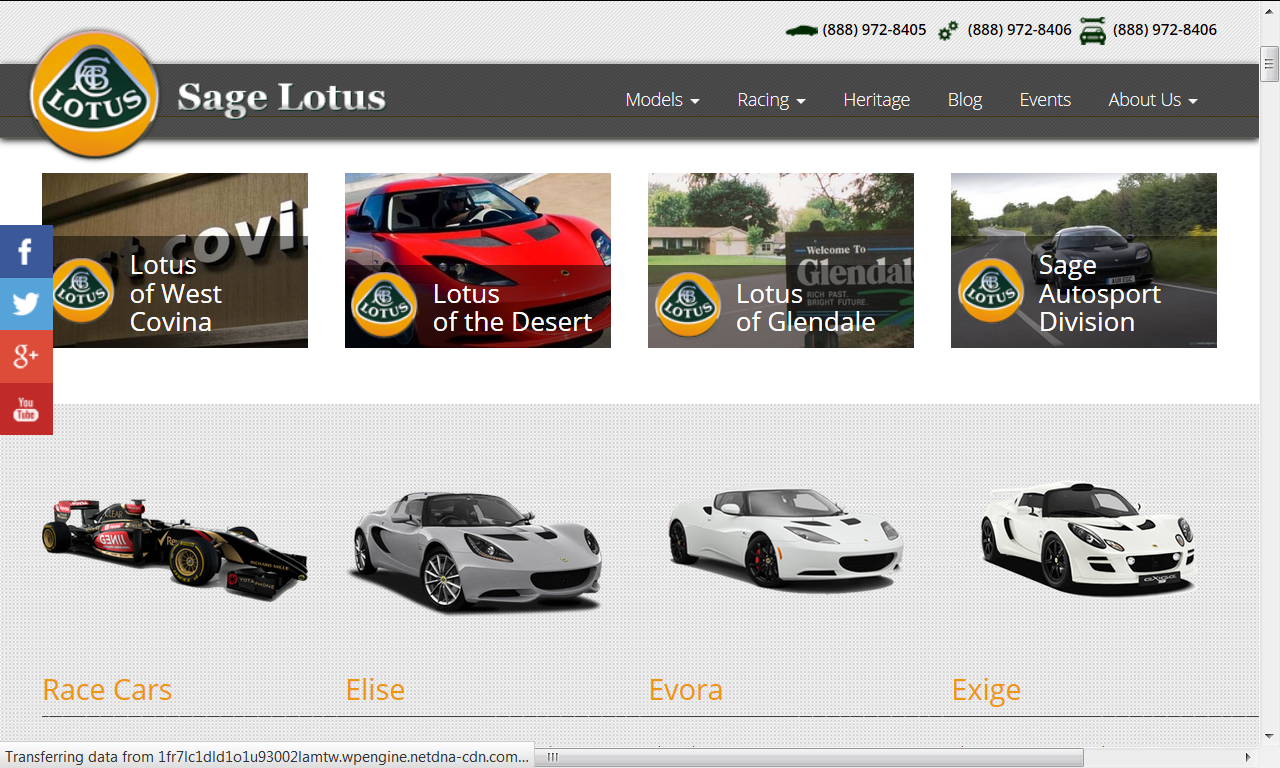Click the black Formula 1 race car image

pyautogui.click(x=175, y=549)
